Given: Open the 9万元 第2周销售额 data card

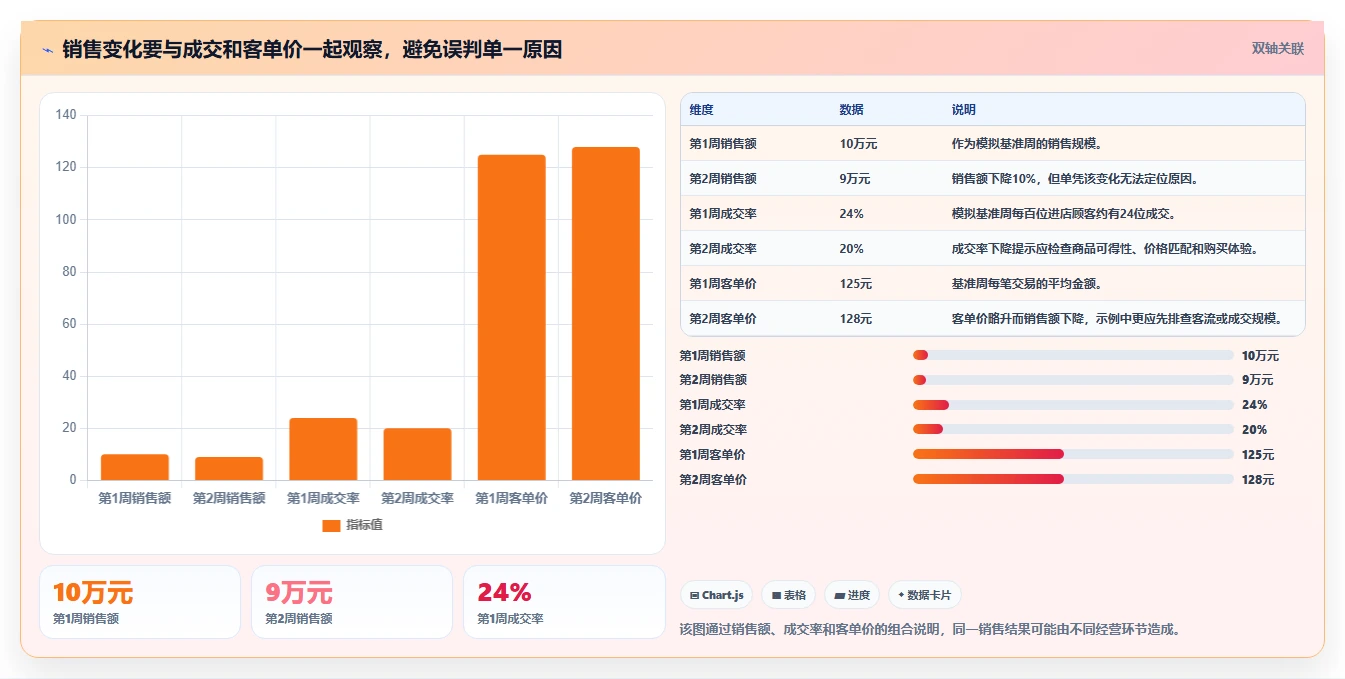Looking at the screenshot, I should click(x=352, y=602).
